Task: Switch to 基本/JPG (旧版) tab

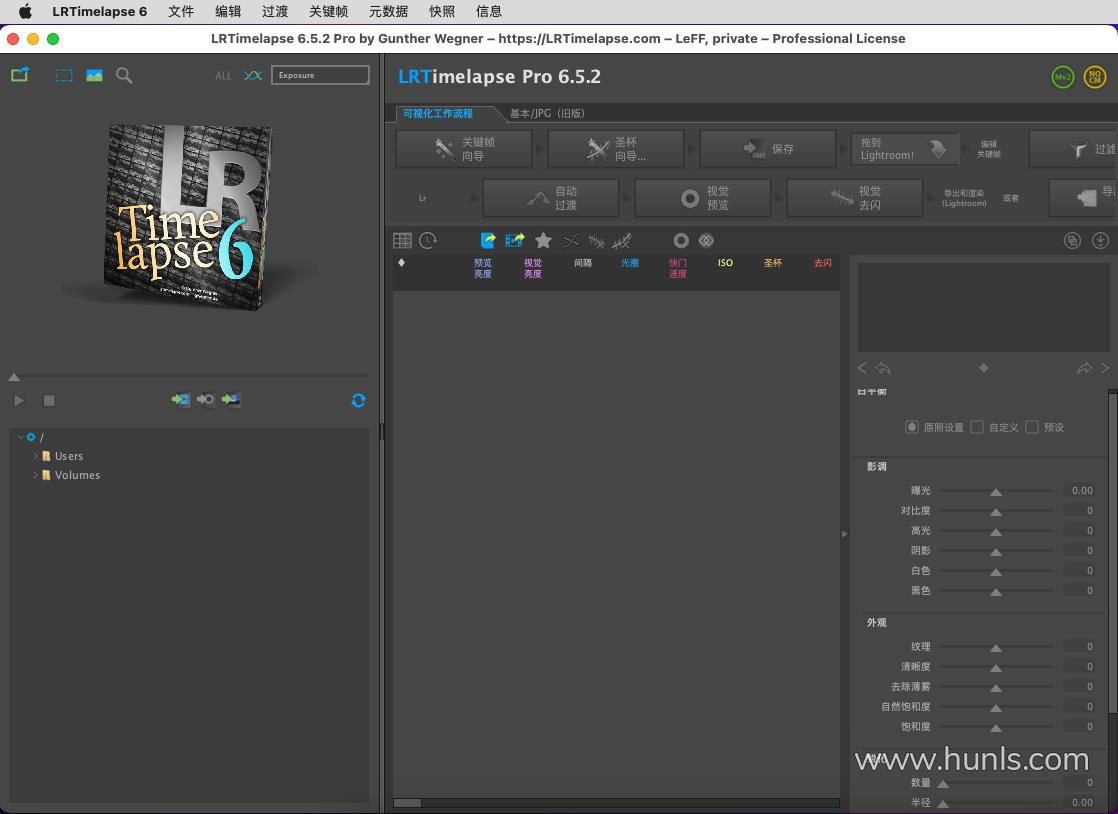Action: [x=547, y=113]
